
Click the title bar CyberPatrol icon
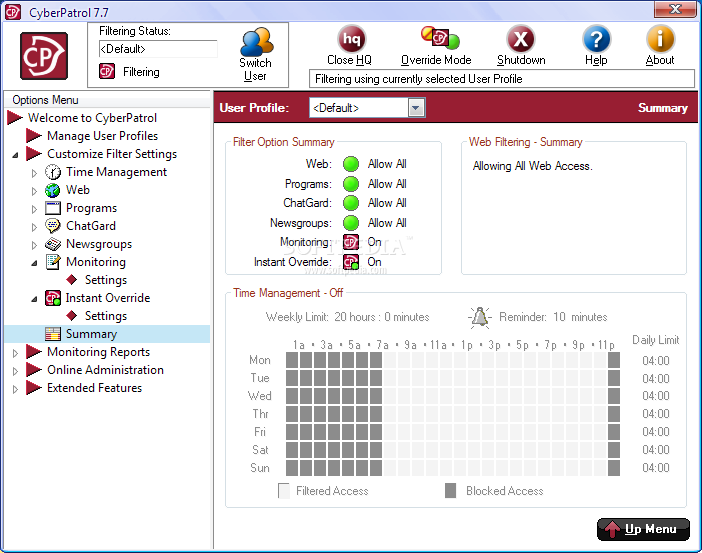pyautogui.click(x=13, y=12)
